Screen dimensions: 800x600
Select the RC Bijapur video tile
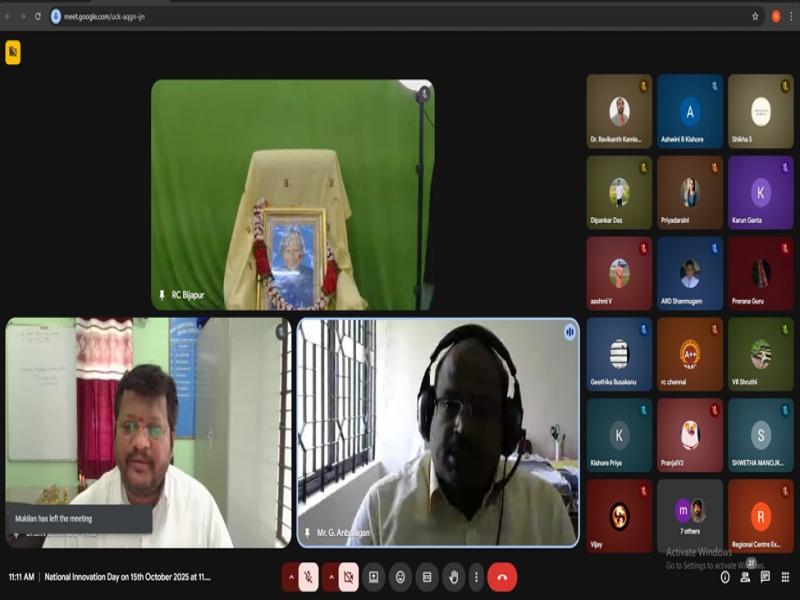292,195
